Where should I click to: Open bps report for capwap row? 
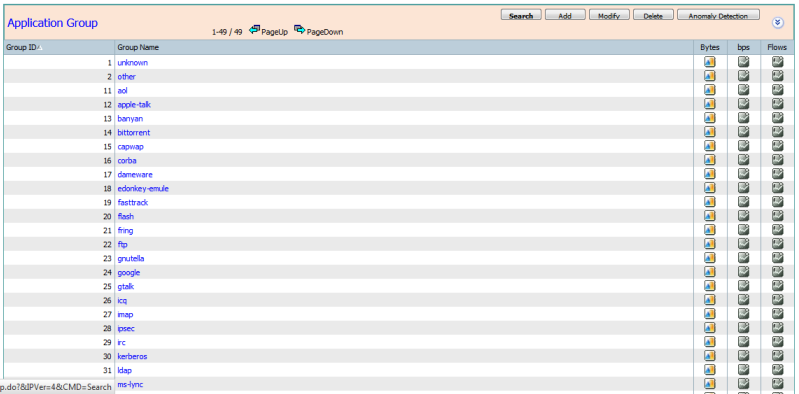tap(743, 146)
